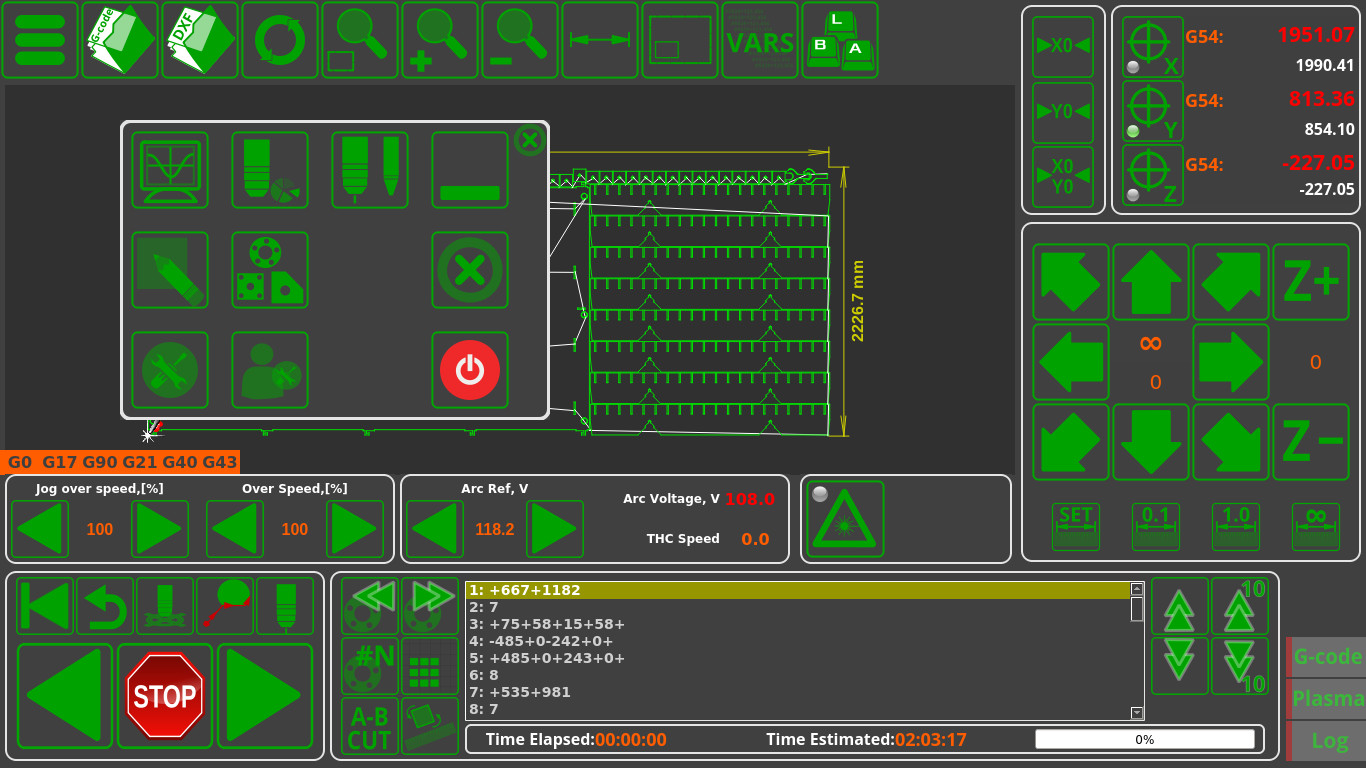Close the popup menu with small X
The width and height of the screenshot is (1366, 768).
(x=529, y=141)
